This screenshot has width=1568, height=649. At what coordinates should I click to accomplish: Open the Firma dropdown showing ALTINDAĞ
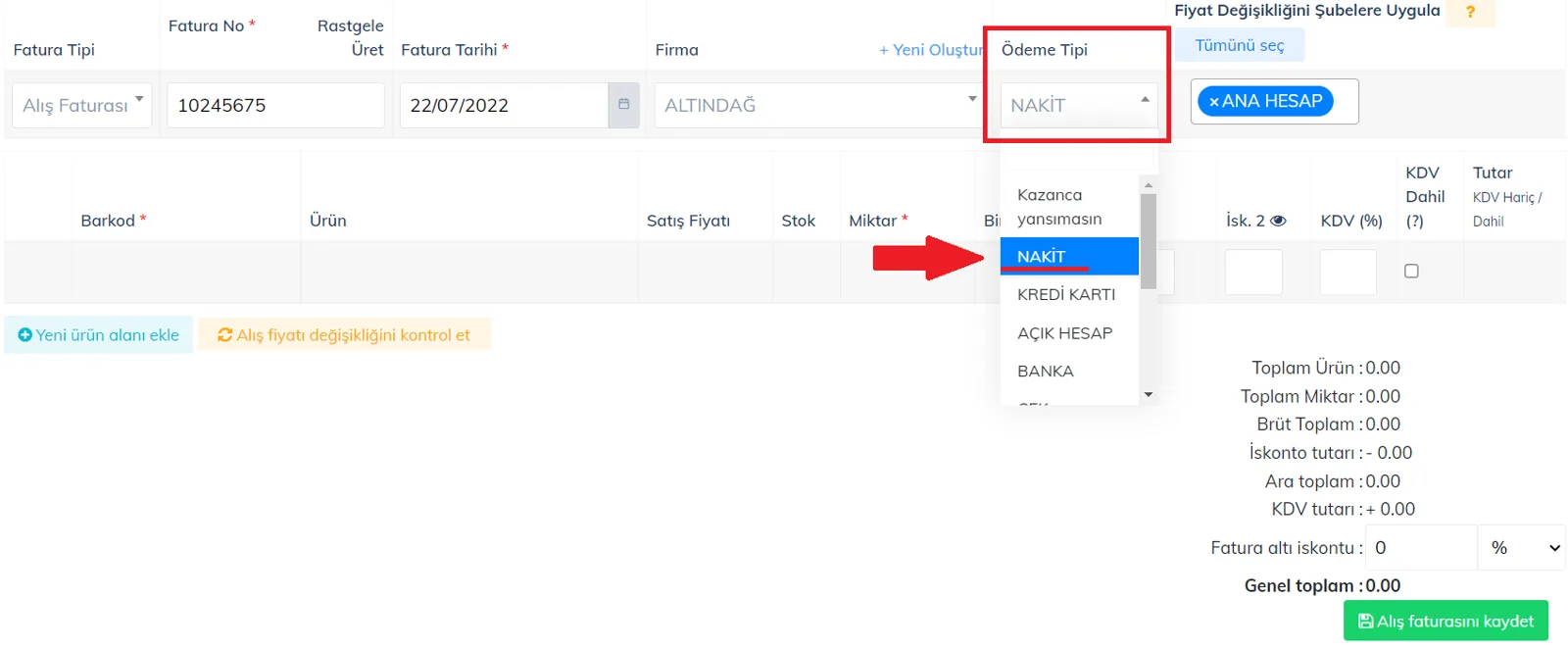click(x=820, y=105)
